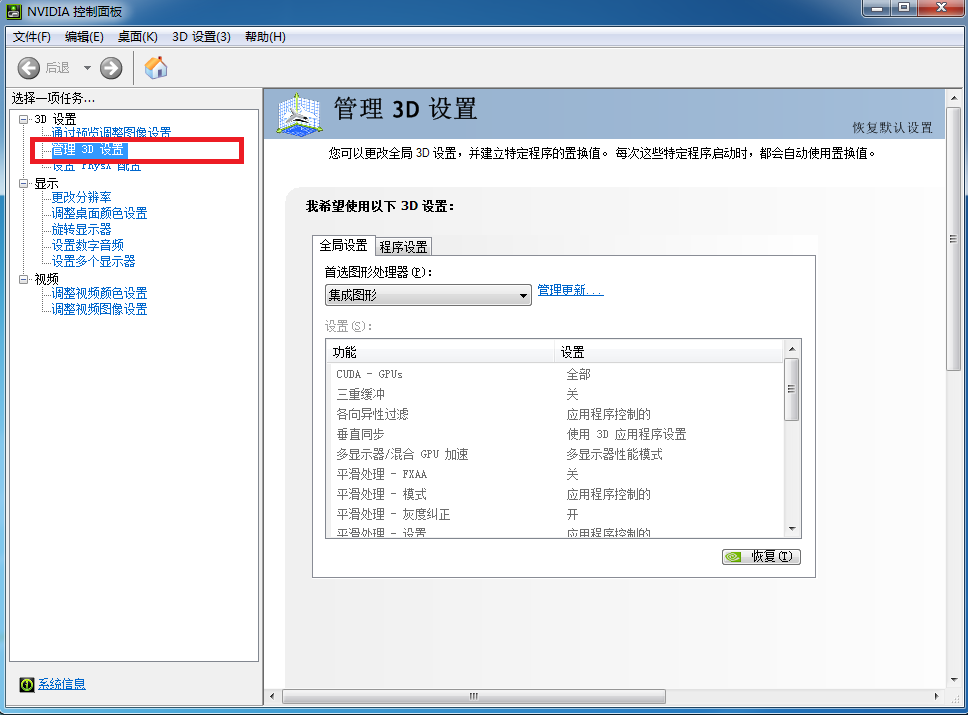Select the 三重缓冲 row
Viewport: 968px width, 715px height.
555,395
